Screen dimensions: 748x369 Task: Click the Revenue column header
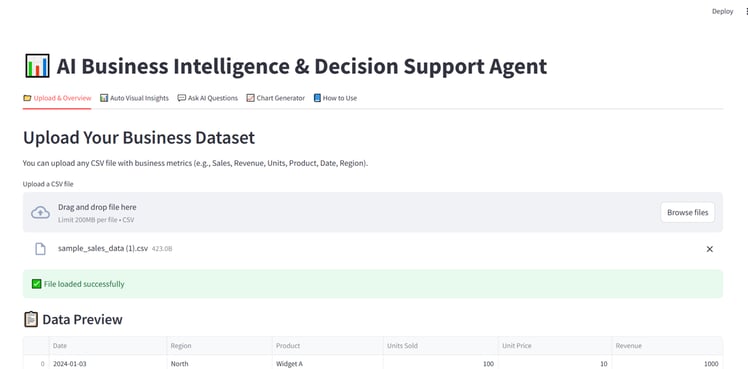(x=667, y=346)
